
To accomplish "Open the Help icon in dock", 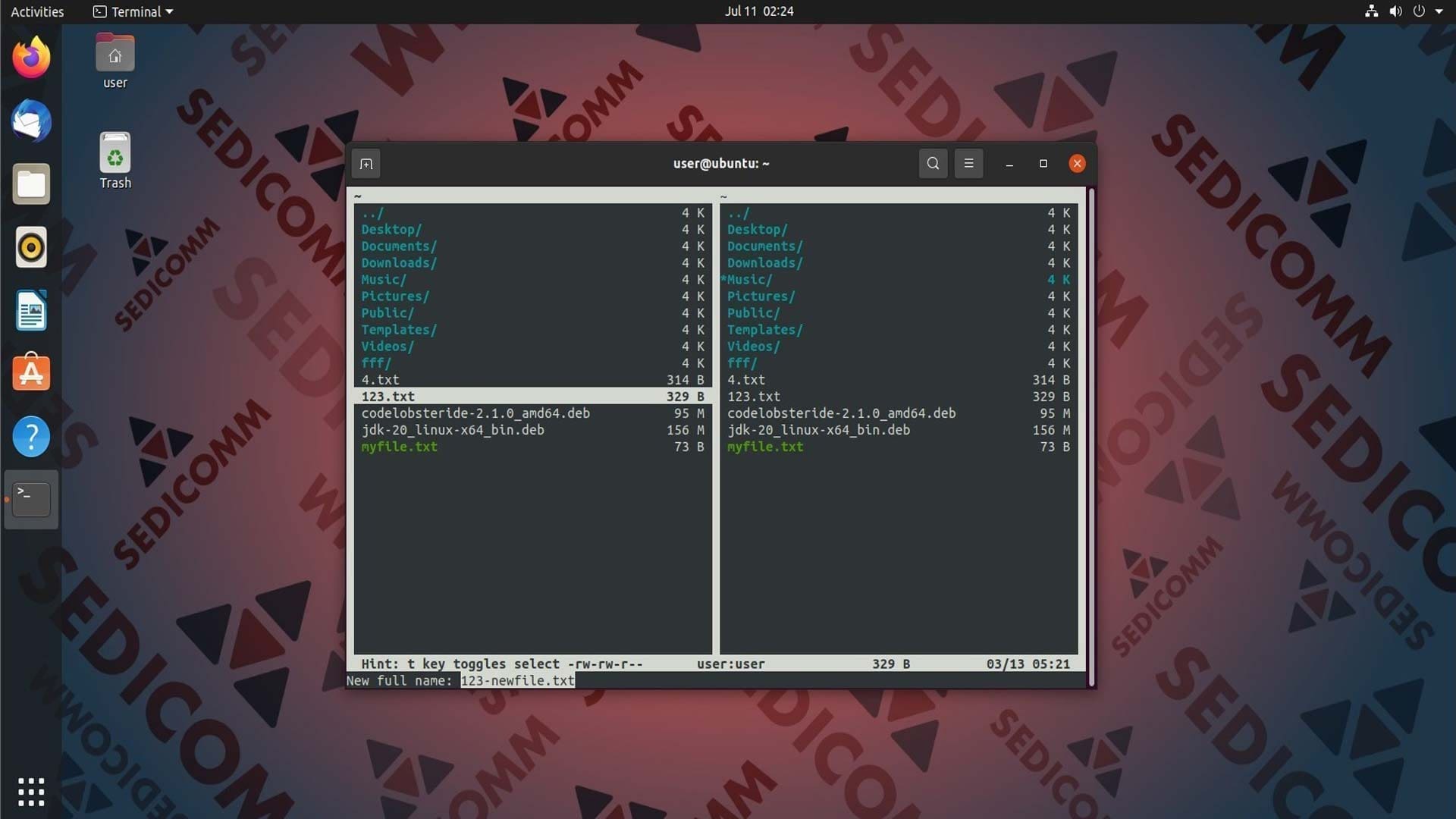I will point(31,437).
